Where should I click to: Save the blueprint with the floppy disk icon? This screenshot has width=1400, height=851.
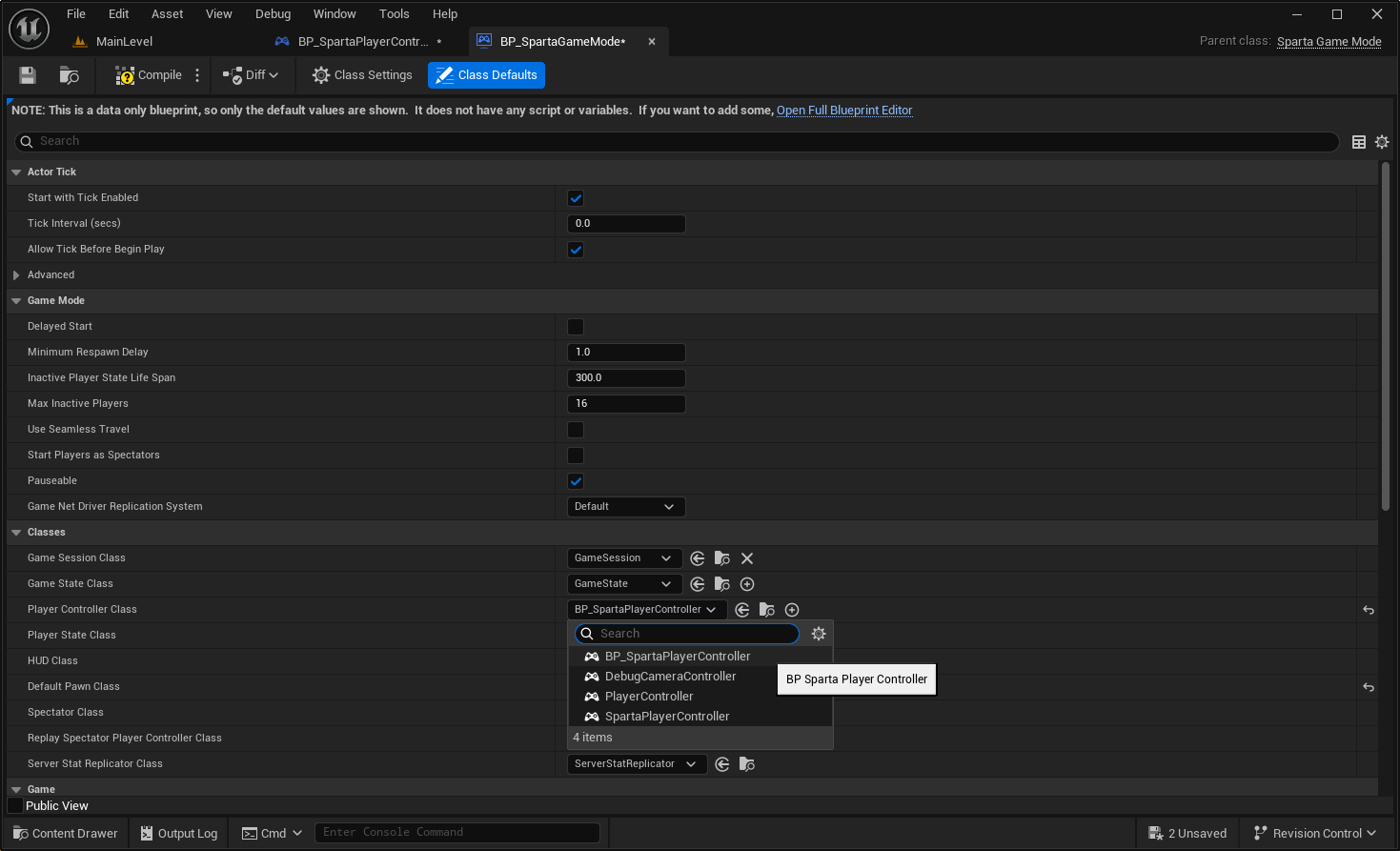pyautogui.click(x=28, y=75)
